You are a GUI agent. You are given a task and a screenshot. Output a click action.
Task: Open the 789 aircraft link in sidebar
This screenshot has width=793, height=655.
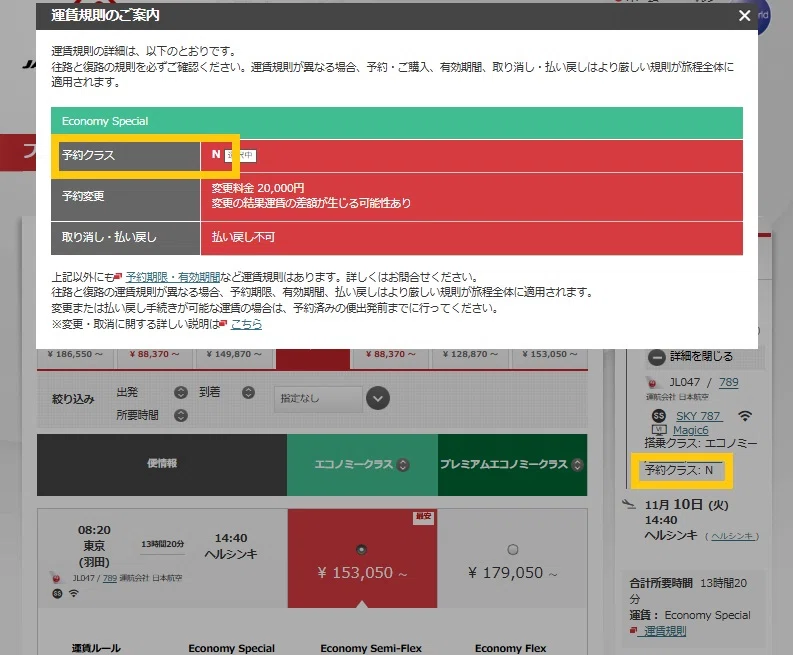728,382
